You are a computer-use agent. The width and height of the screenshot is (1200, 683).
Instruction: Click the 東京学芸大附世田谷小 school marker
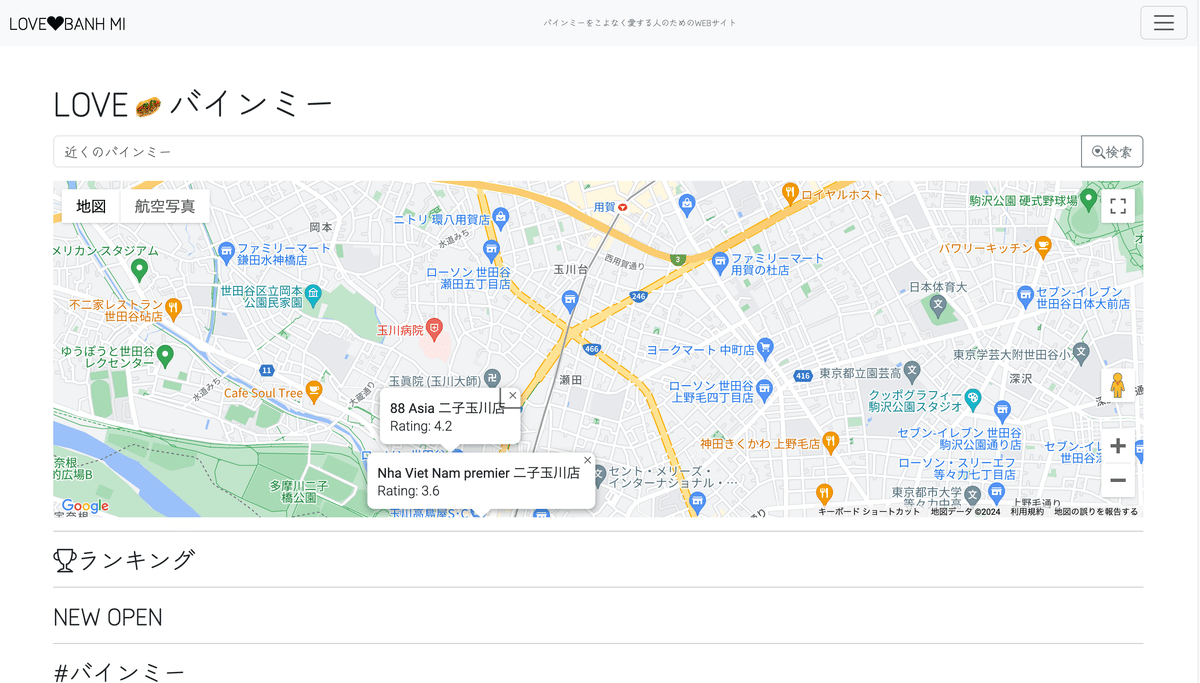(1081, 352)
